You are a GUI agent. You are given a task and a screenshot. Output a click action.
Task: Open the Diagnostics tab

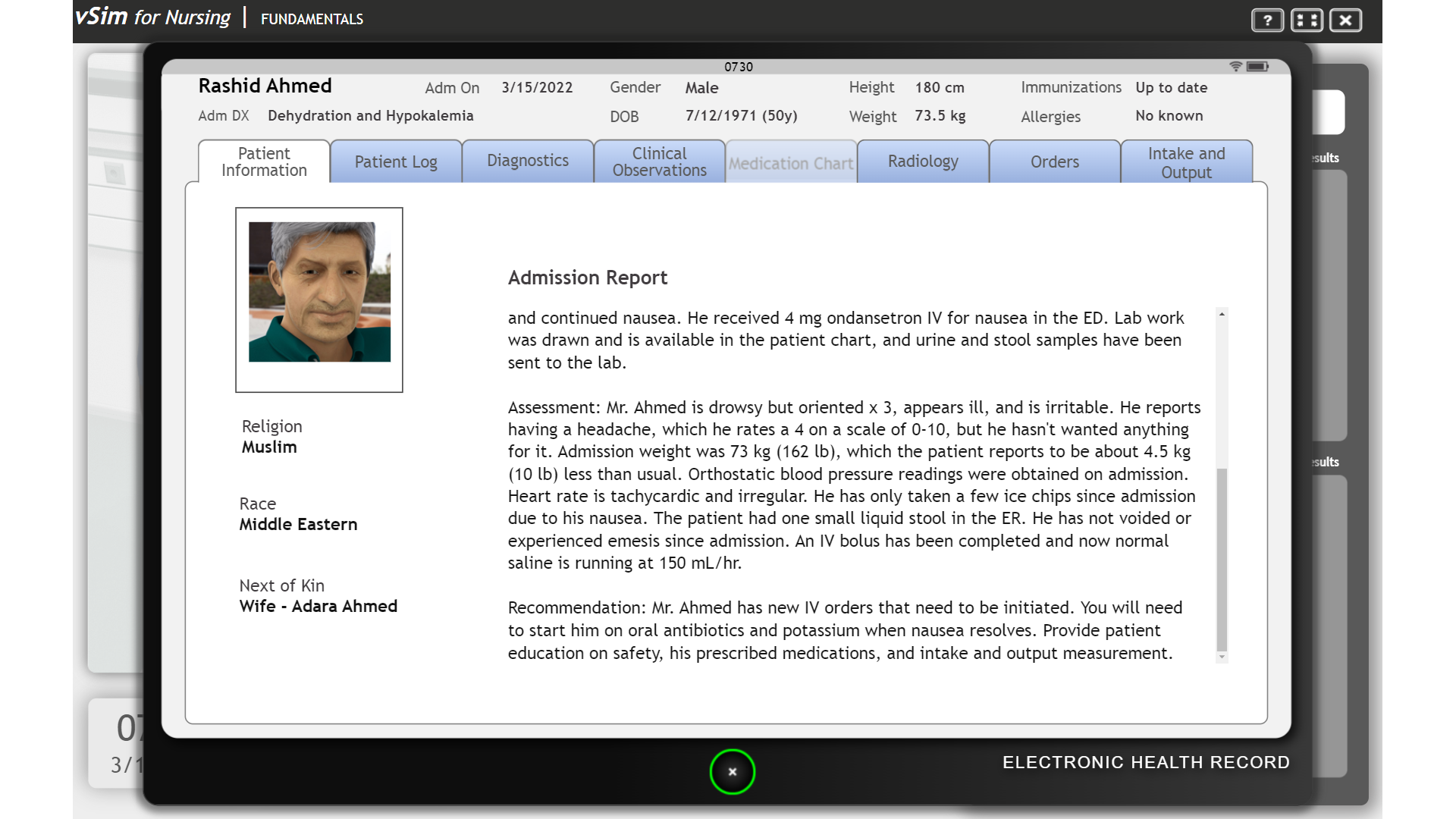pyautogui.click(x=528, y=162)
